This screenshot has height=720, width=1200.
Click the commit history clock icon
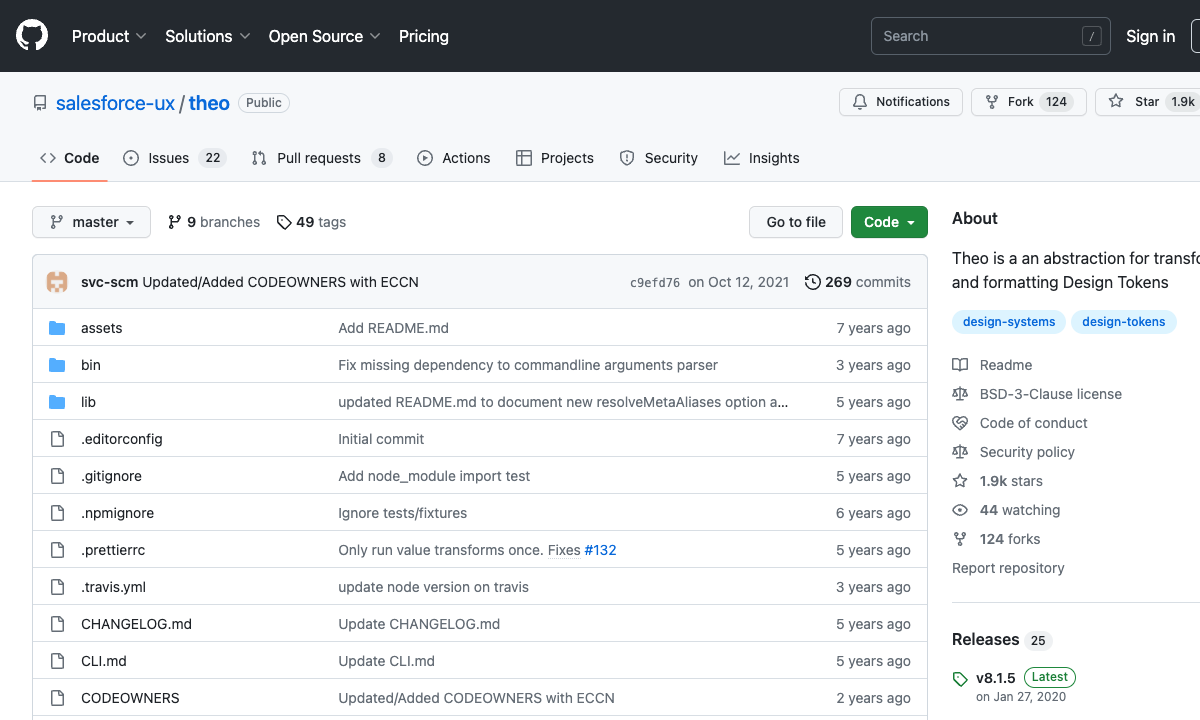[x=813, y=282]
